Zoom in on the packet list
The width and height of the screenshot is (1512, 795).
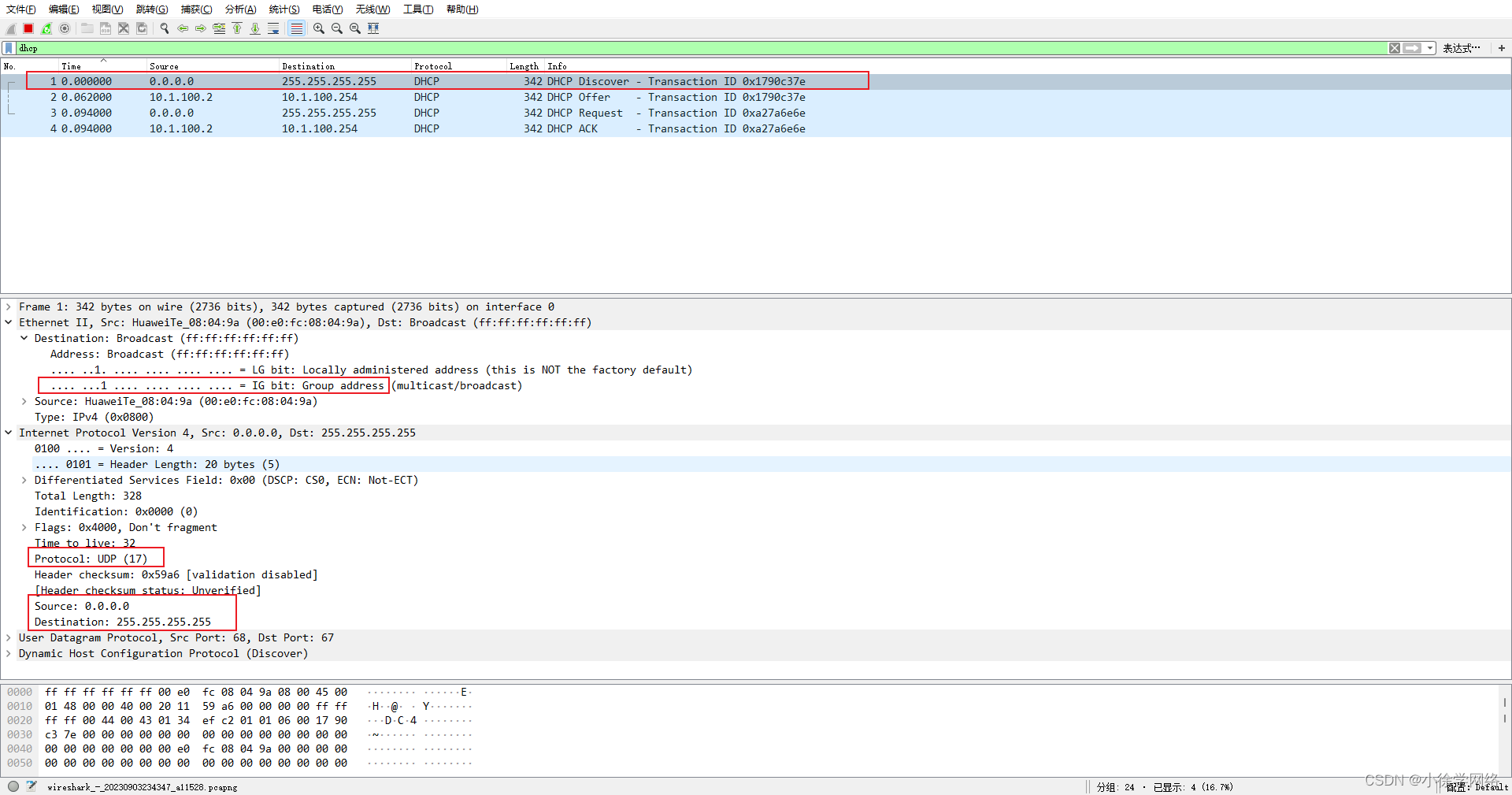click(x=318, y=28)
